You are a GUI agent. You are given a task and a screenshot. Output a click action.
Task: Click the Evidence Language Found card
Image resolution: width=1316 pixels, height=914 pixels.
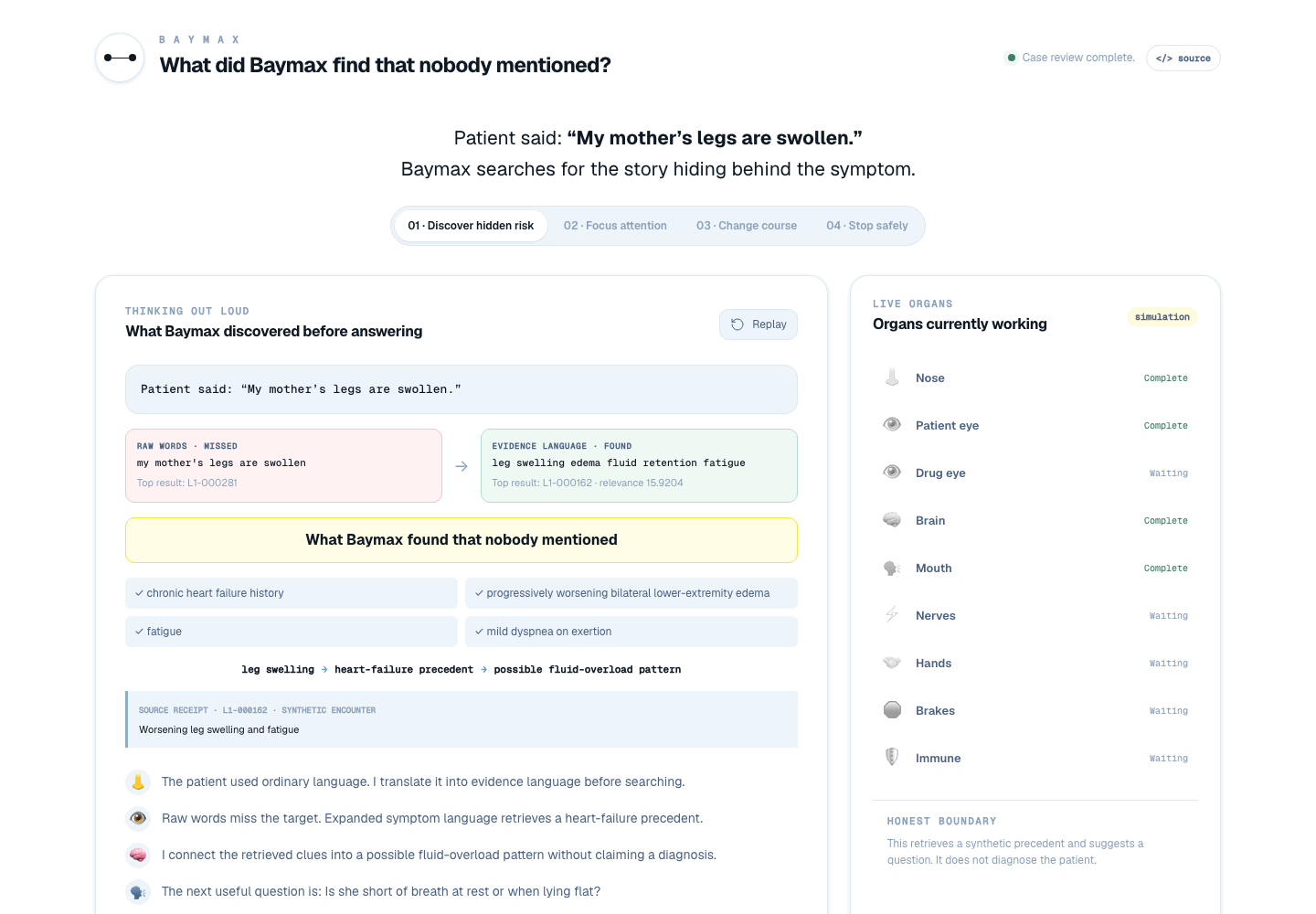(639, 465)
